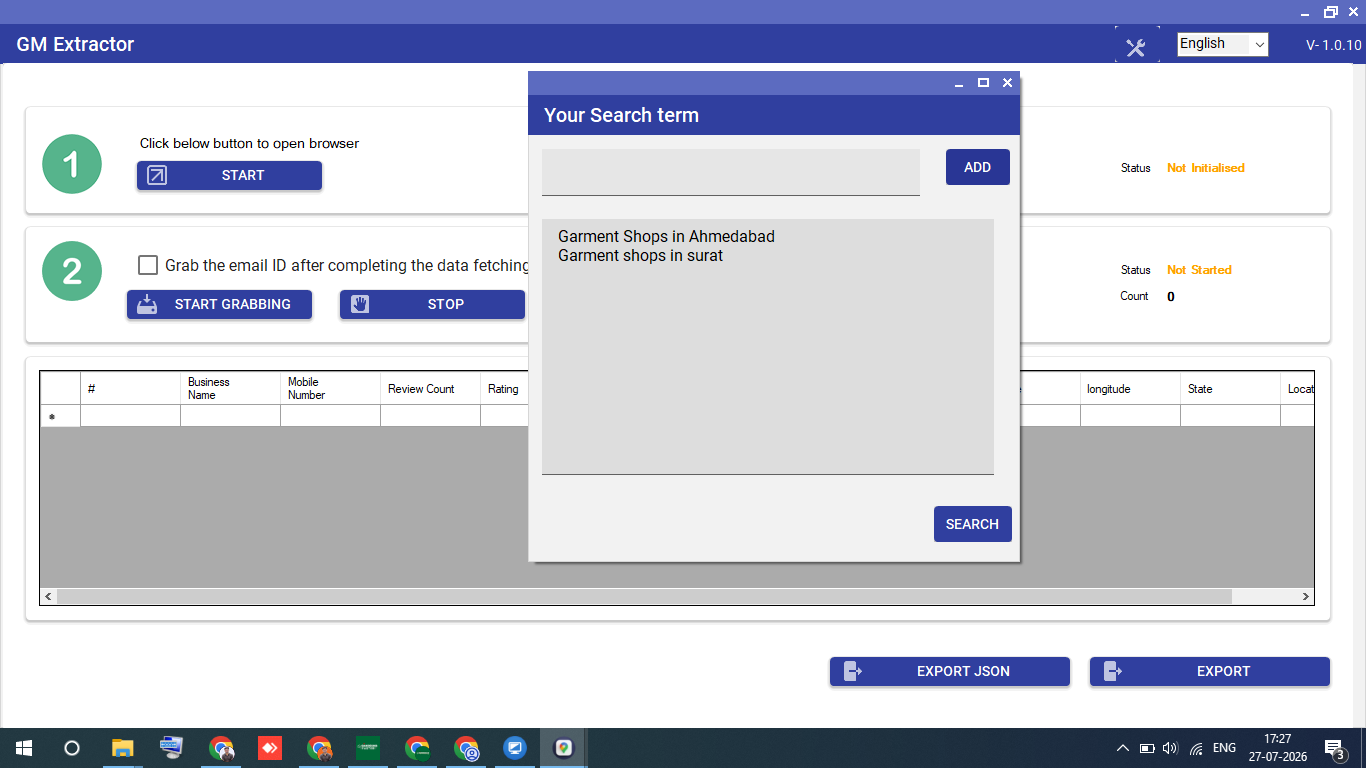The height and width of the screenshot is (768, 1366).
Task: Open the English language dropdown
Action: click(1222, 44)
